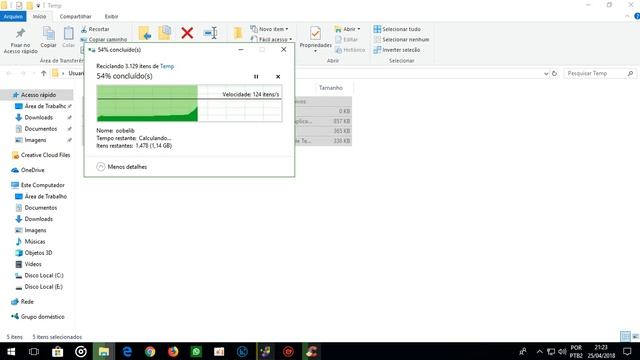Screen dimensions: 640x360
Task: Click the network icon in system tray
Action: pyautogui.click(x=551, y=351)
